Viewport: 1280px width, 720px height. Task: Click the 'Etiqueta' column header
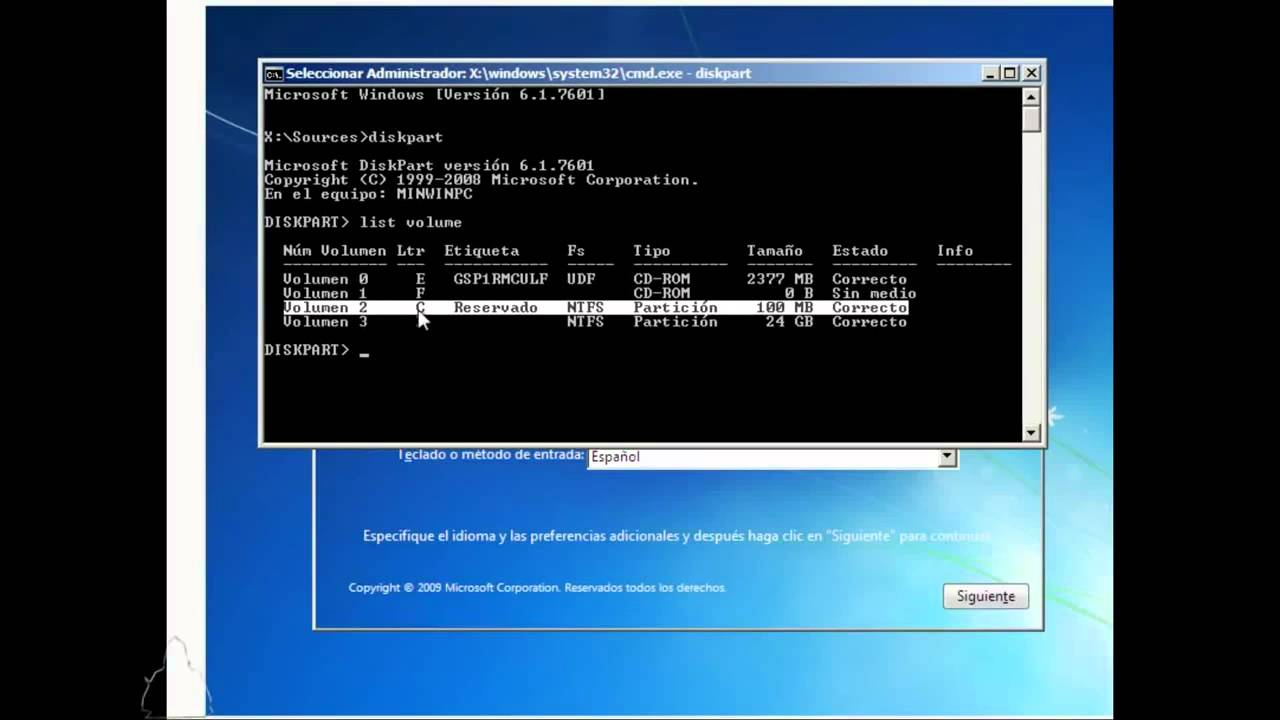481,251
